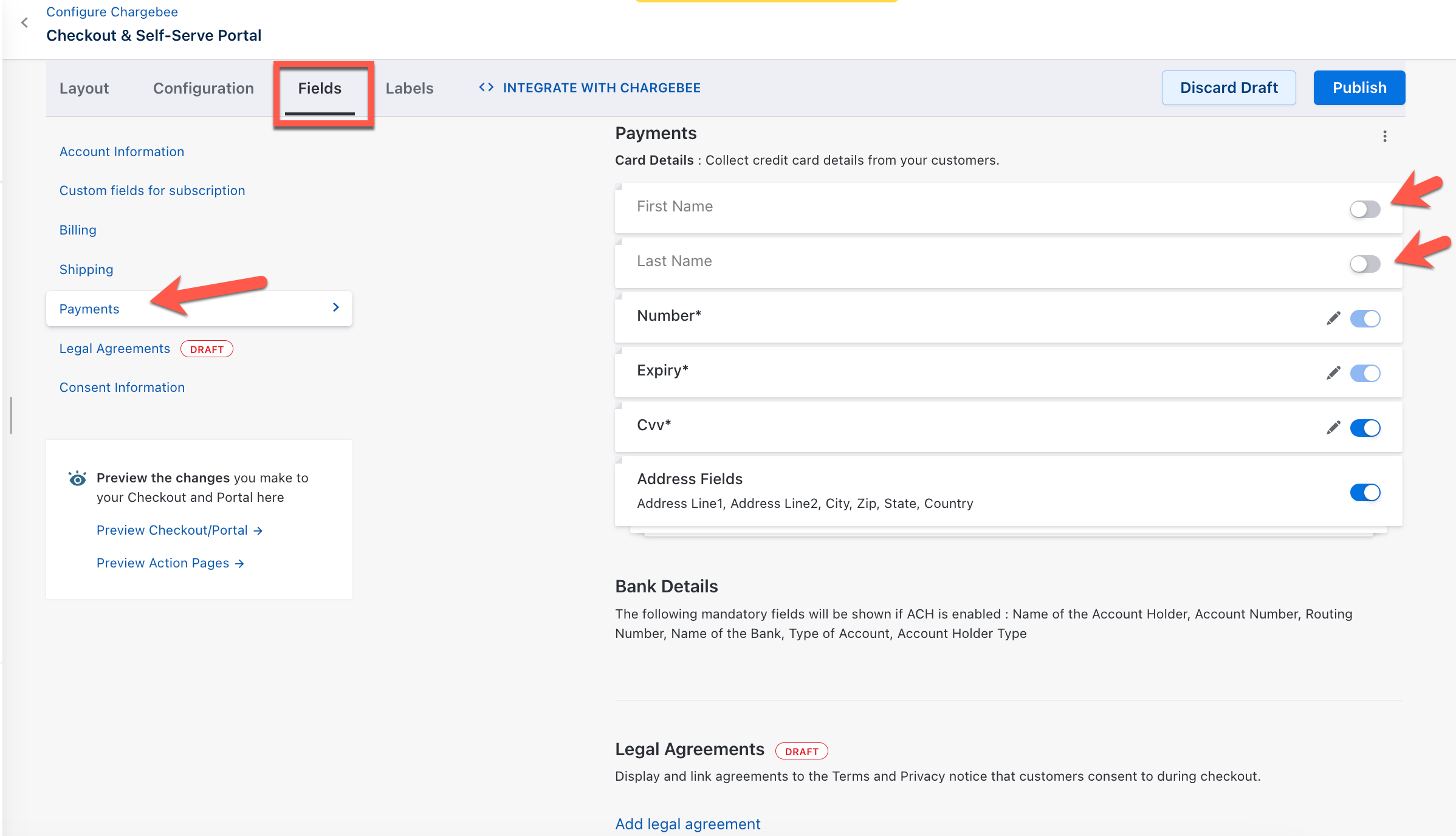1456x836 pixels.
Task: Click the Publish button
Action: point(1359,87)
